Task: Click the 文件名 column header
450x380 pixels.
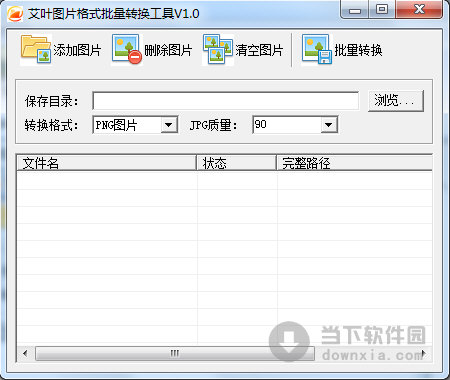Action: (x=107, y=163)
